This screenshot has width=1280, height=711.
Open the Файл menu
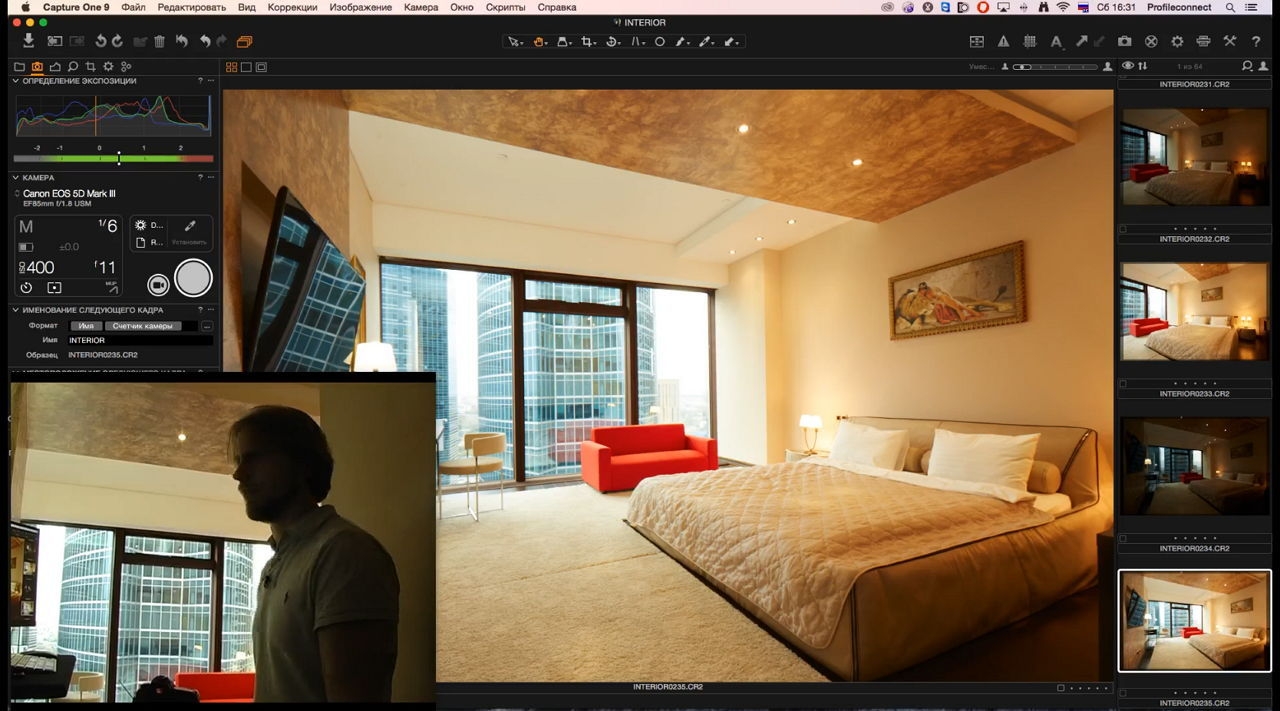[133, 7]
